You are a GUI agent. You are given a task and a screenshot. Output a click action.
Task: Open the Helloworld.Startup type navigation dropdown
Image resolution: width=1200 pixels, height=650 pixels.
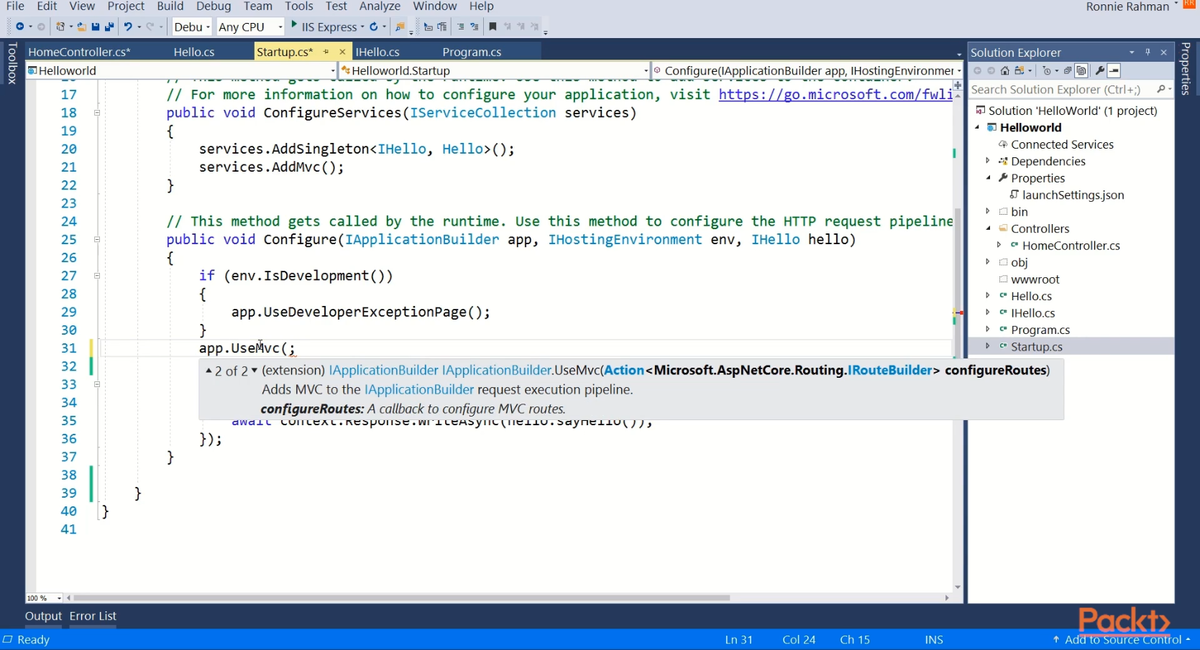pos(495,71)
